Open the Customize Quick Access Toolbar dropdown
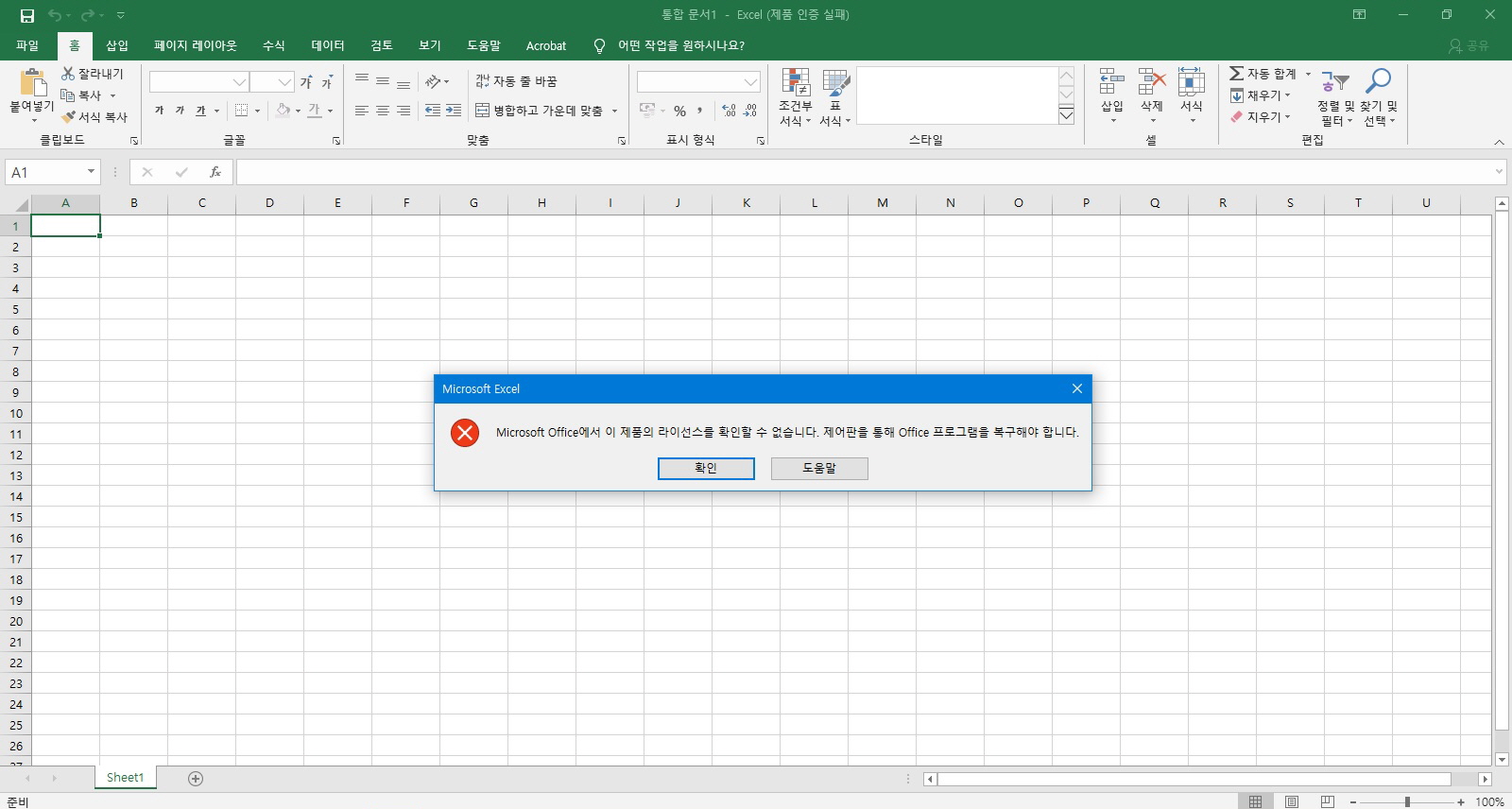 click(121, 15)
